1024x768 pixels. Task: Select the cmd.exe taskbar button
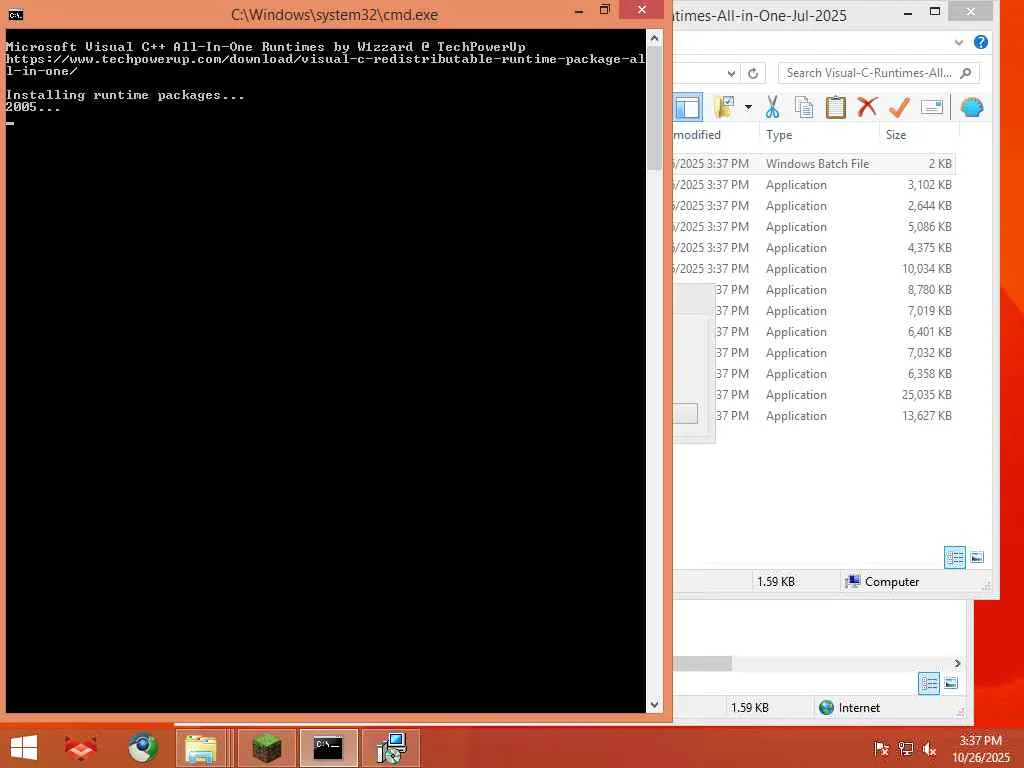coord(328,748)
